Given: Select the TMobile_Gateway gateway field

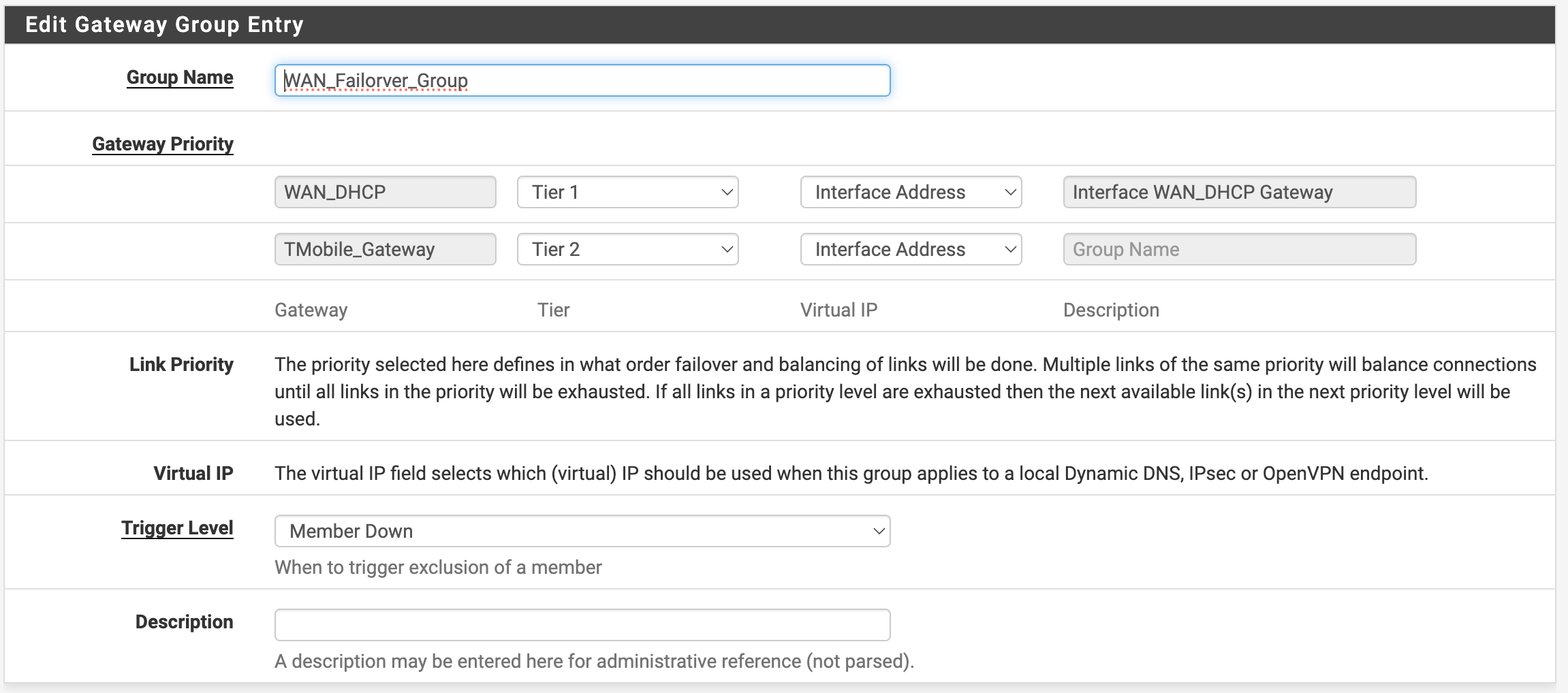Looking at the screenshot, I should tap(385, 249).
